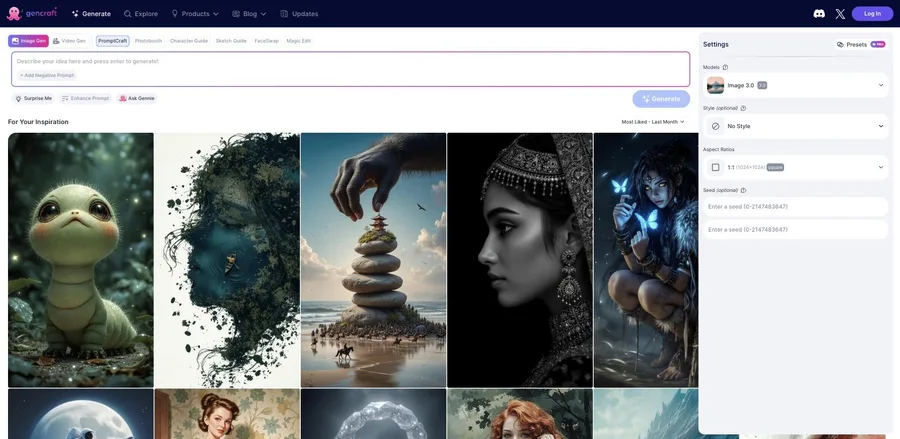Open the Updates nav item
Image resolution: width=900 pixels, height=439 pixels.
click(299, 14)
